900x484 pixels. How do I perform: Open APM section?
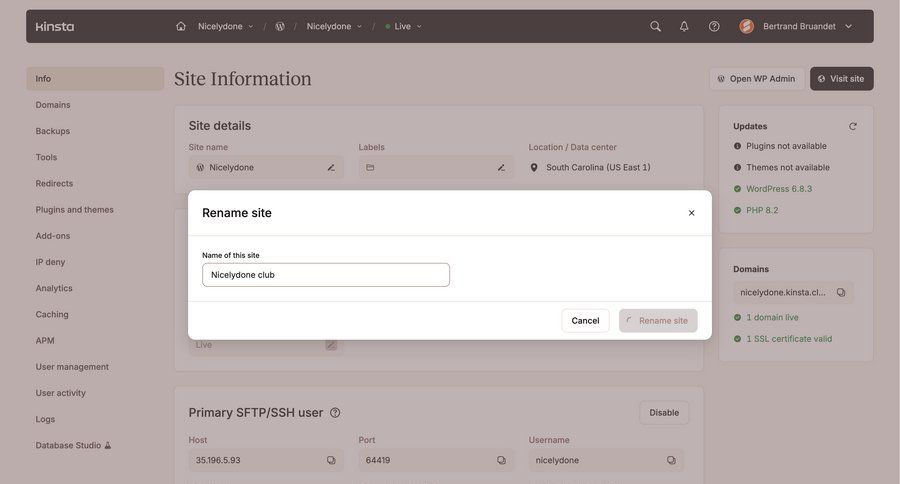(45, 340)
